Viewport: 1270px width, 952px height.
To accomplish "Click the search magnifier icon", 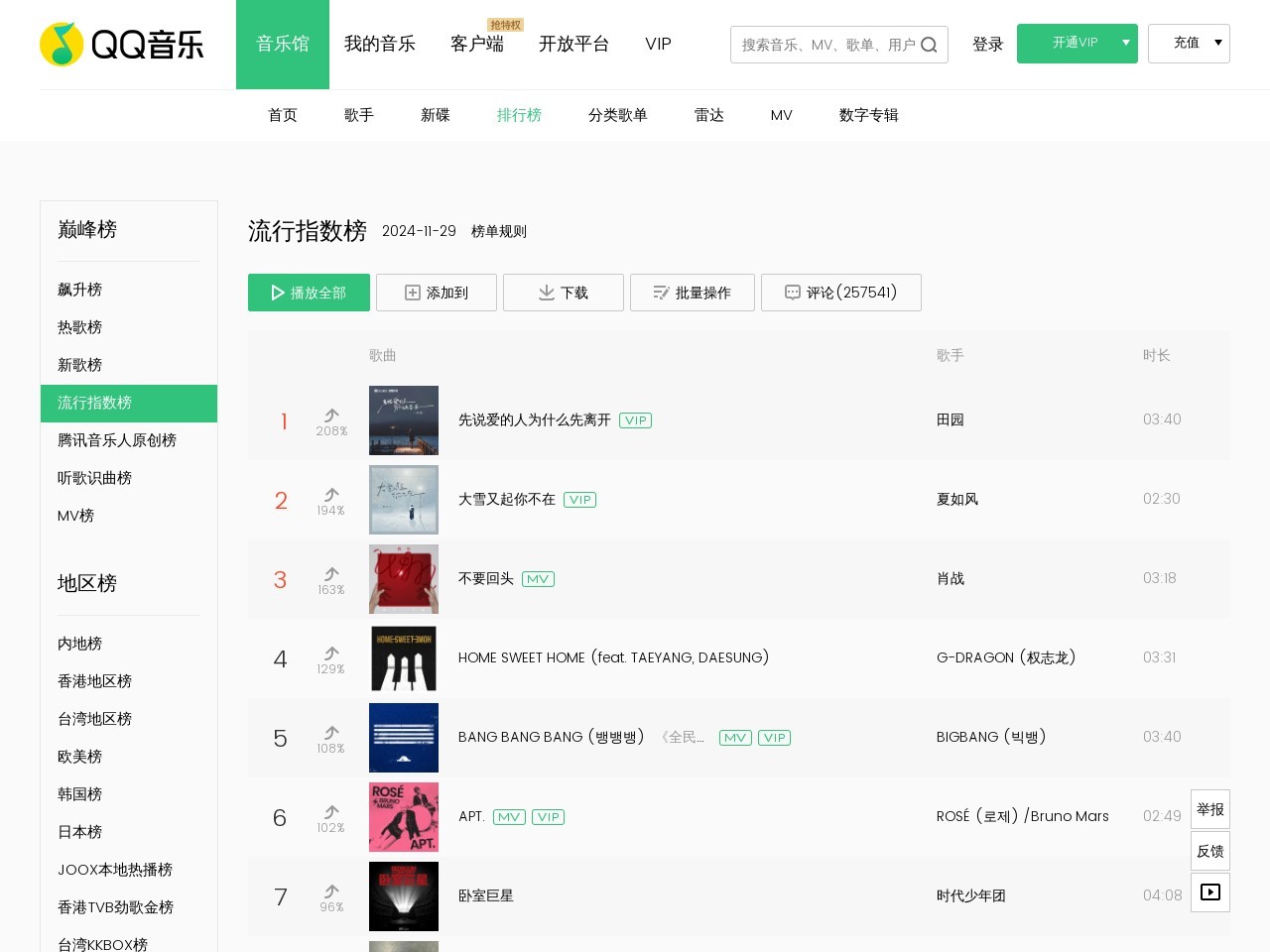I will point(929,45).
